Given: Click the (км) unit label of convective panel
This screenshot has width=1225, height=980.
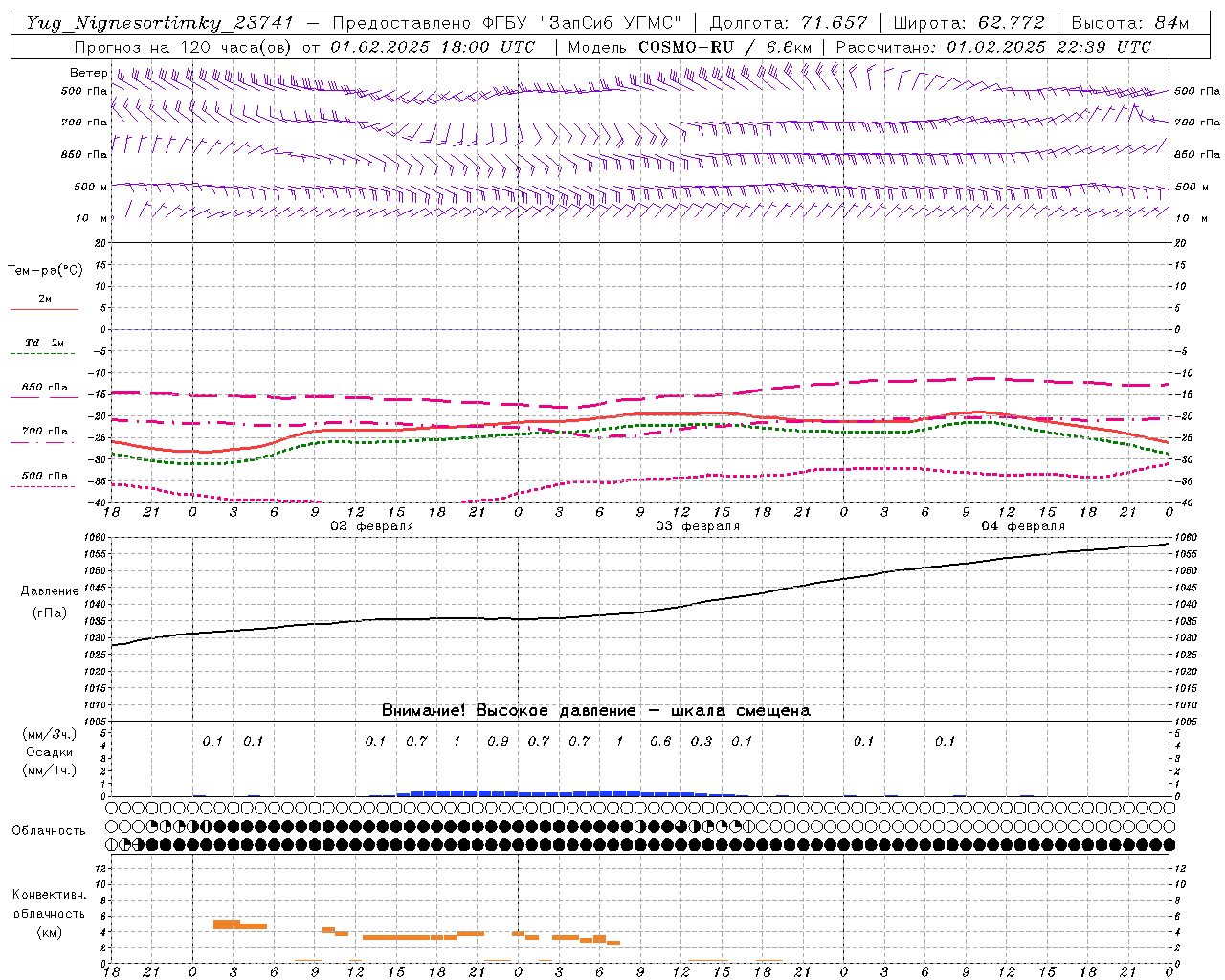Looking at the screenshot, I should pos(49,932).
